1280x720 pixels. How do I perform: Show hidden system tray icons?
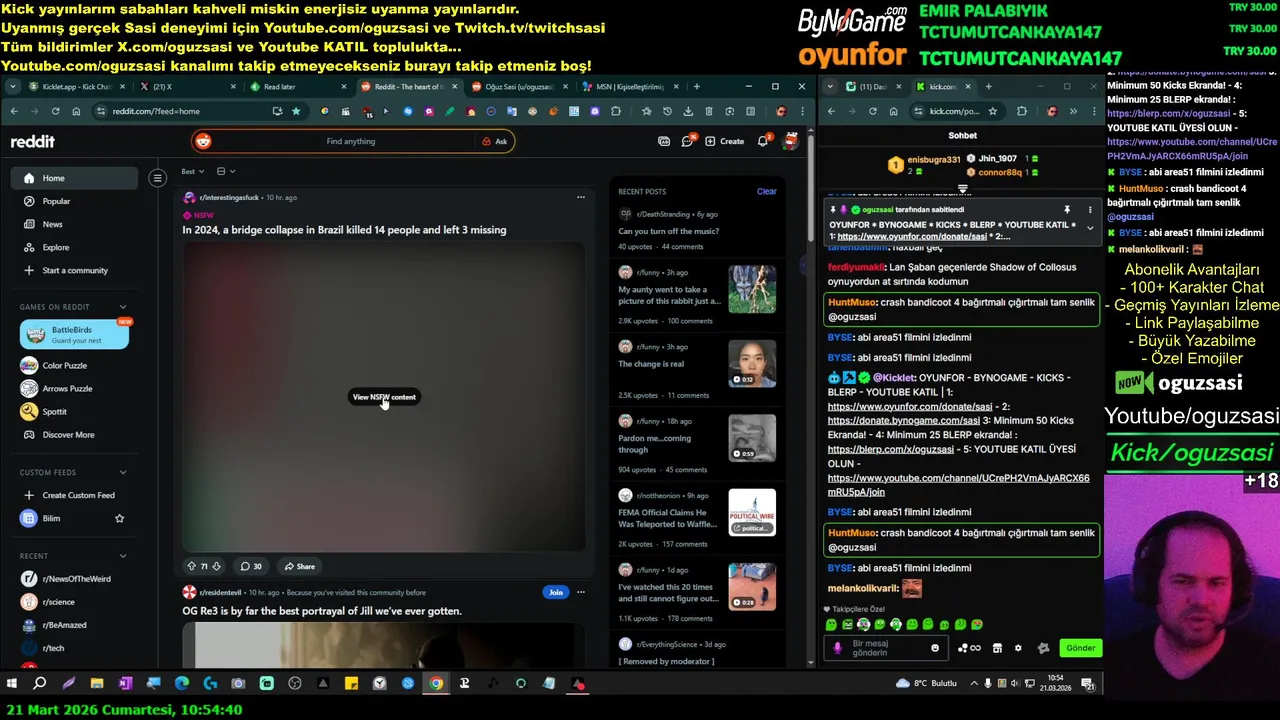point(974,683)
